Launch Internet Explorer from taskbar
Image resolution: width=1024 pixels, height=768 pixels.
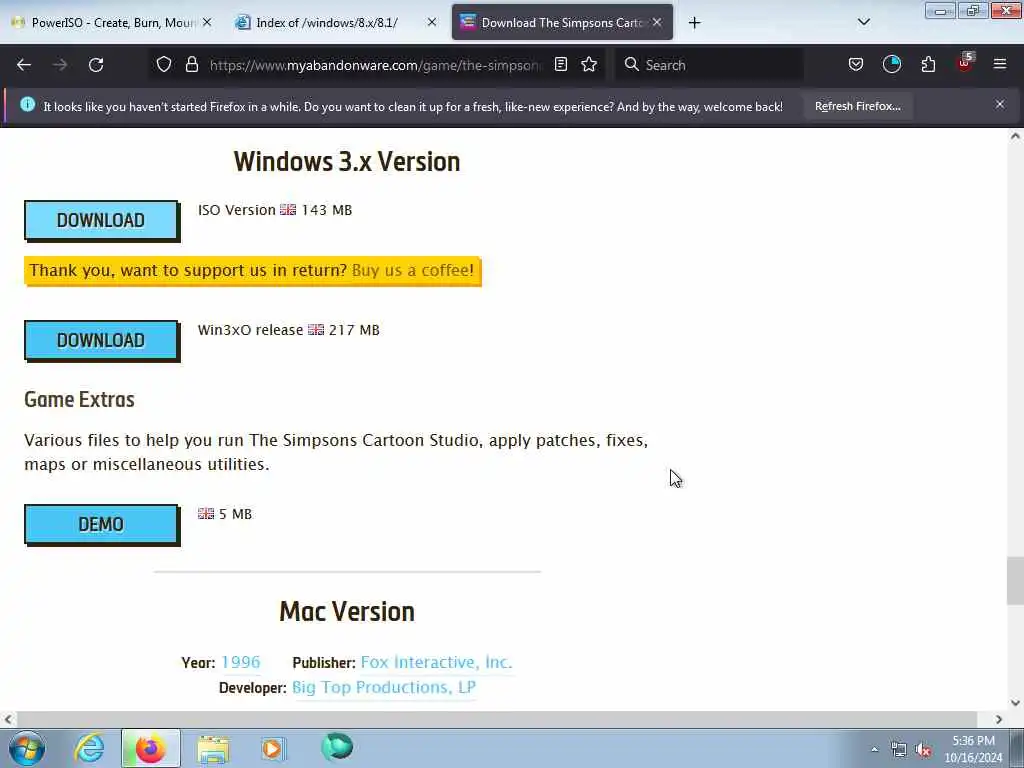89,748
